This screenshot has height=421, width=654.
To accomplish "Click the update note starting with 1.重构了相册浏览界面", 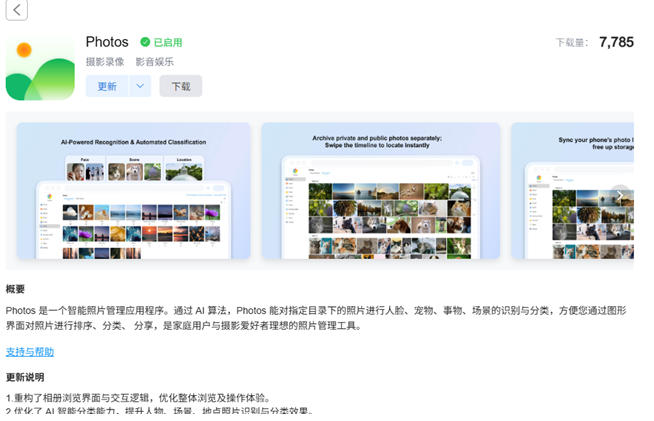I will (139, 397).
